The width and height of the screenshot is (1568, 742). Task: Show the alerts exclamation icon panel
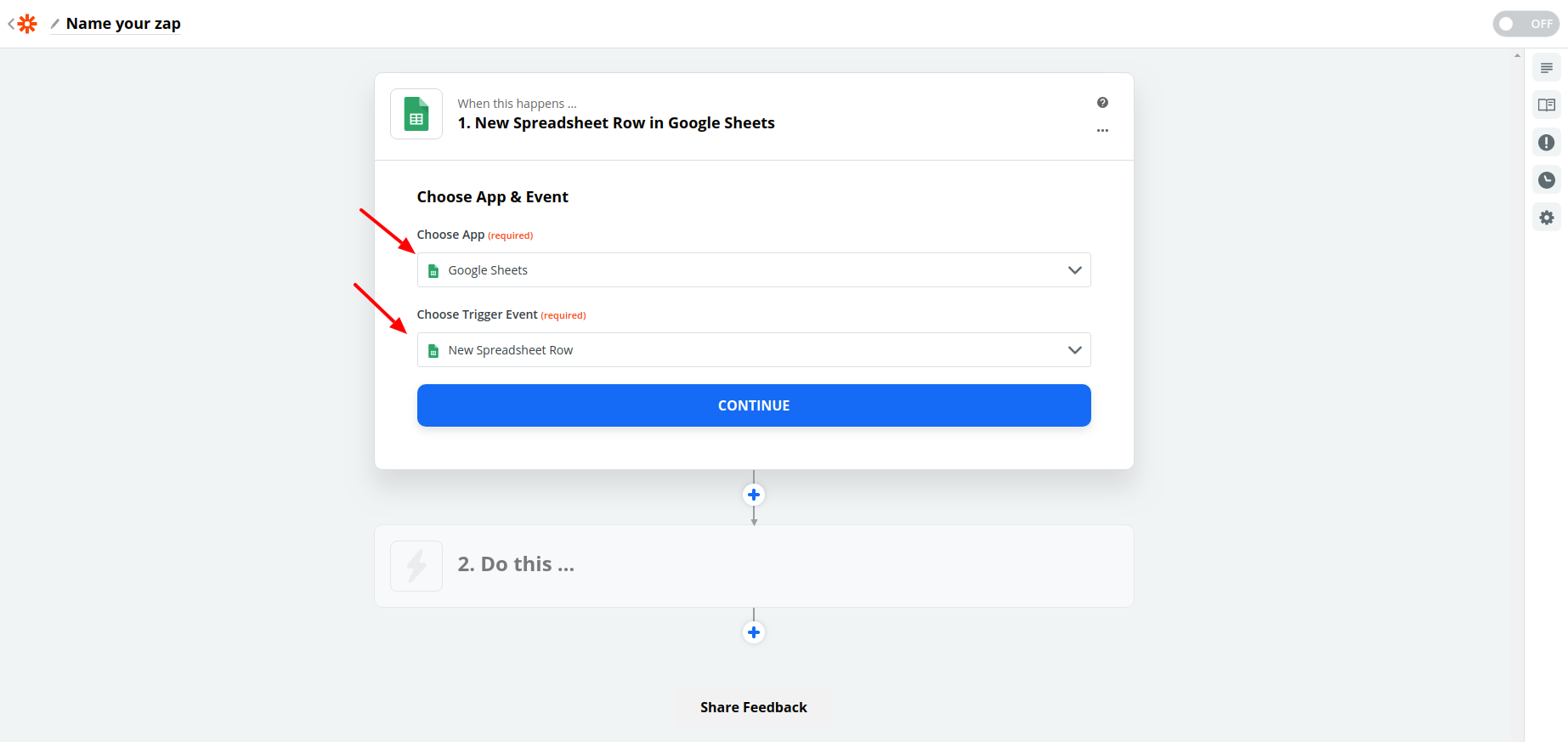pyautogui.click(x=1547, y=143)
